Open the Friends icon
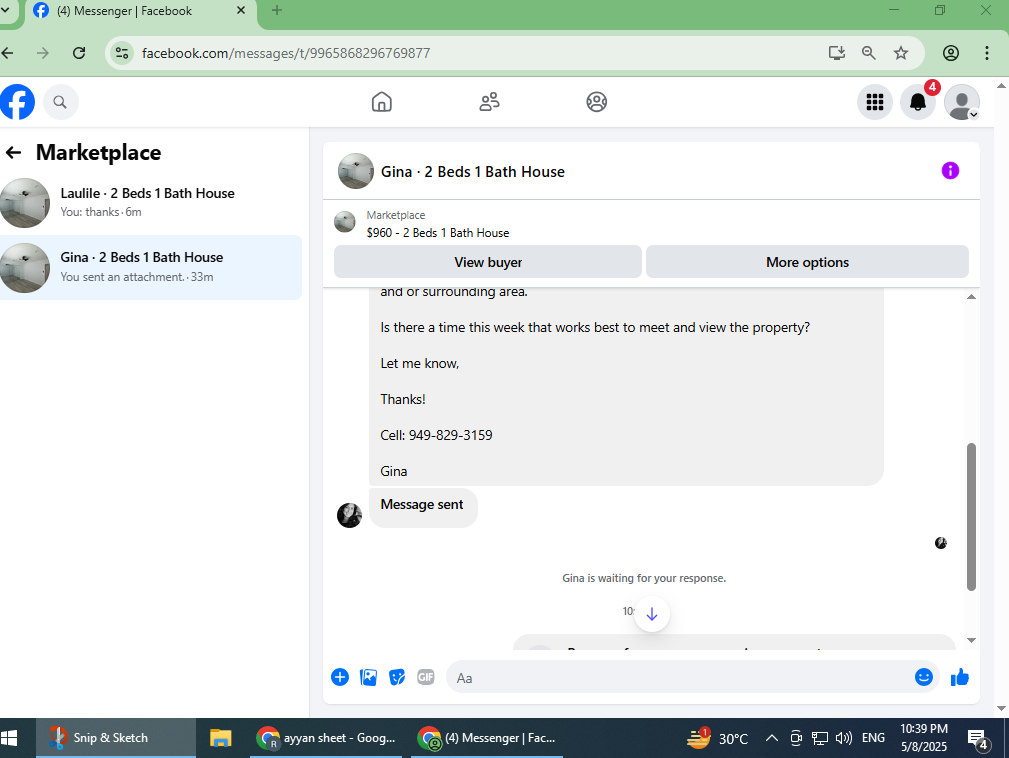1009x758 pixels. (489, 102)
